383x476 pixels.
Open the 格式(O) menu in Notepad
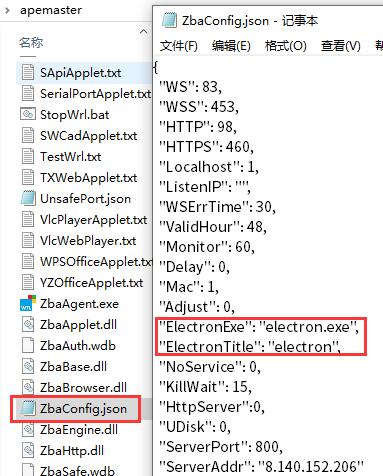(286, 46)
